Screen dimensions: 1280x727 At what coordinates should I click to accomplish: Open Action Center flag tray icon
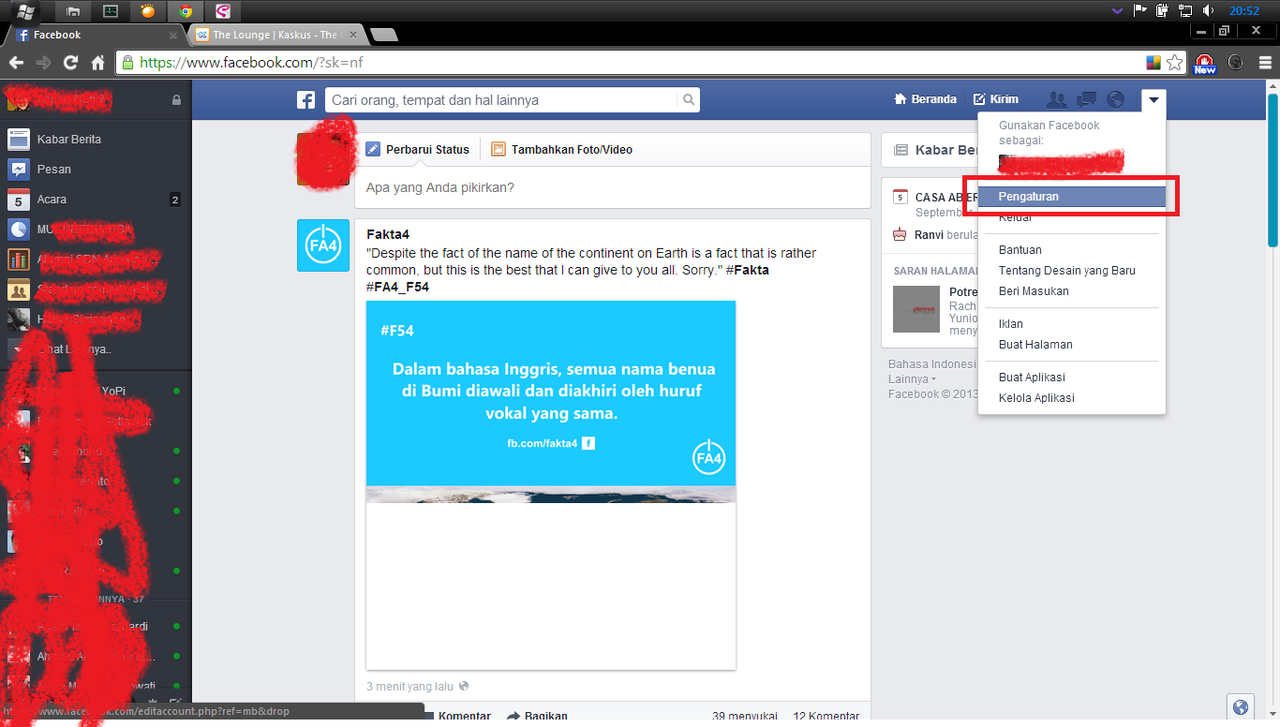point(1140,10)
